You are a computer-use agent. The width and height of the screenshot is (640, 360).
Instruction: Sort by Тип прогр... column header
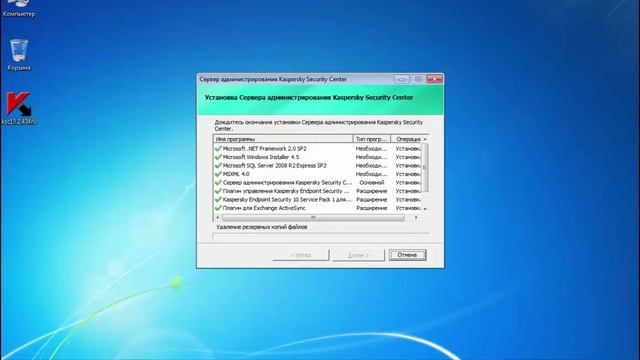click(371, 139)
